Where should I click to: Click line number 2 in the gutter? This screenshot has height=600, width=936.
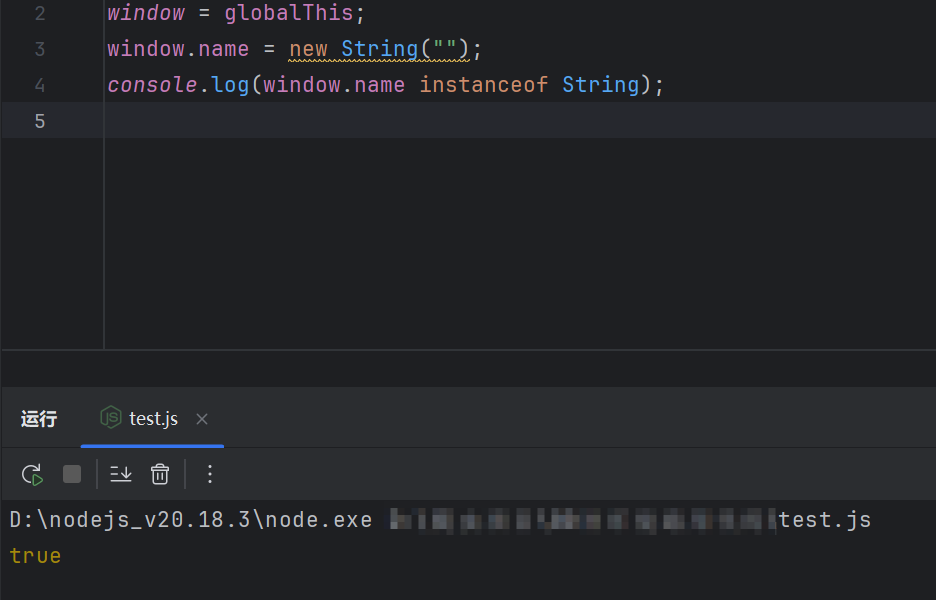coord(39,14)
